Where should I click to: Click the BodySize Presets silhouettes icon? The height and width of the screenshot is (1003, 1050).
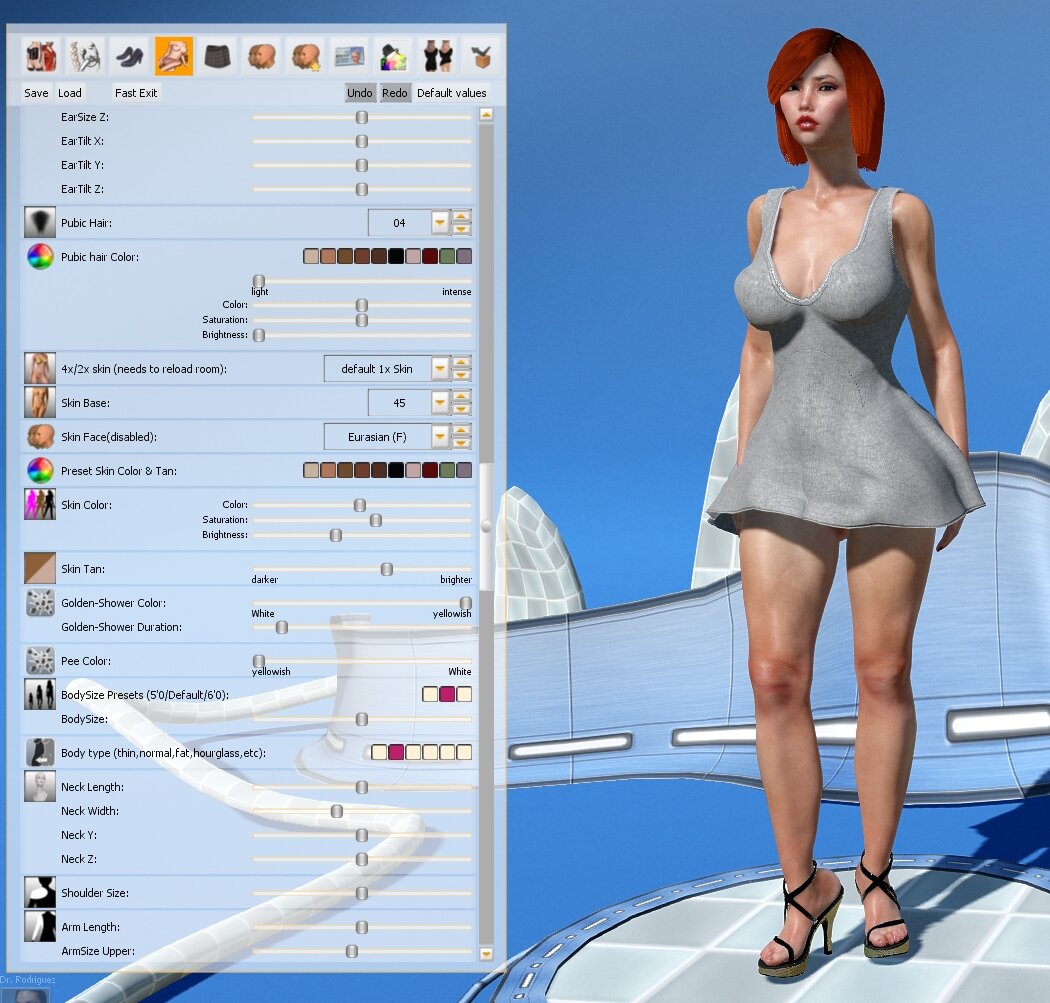pyautogui.click(x=40, y=694)
